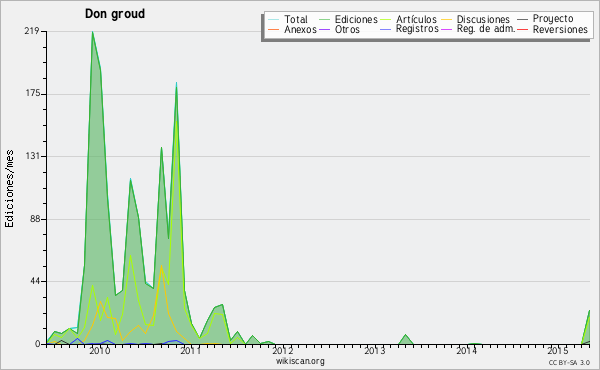Click the tallest peak at 219 edits
The height and width of the screenshot is (370, 600).
[x=93, y=32]
